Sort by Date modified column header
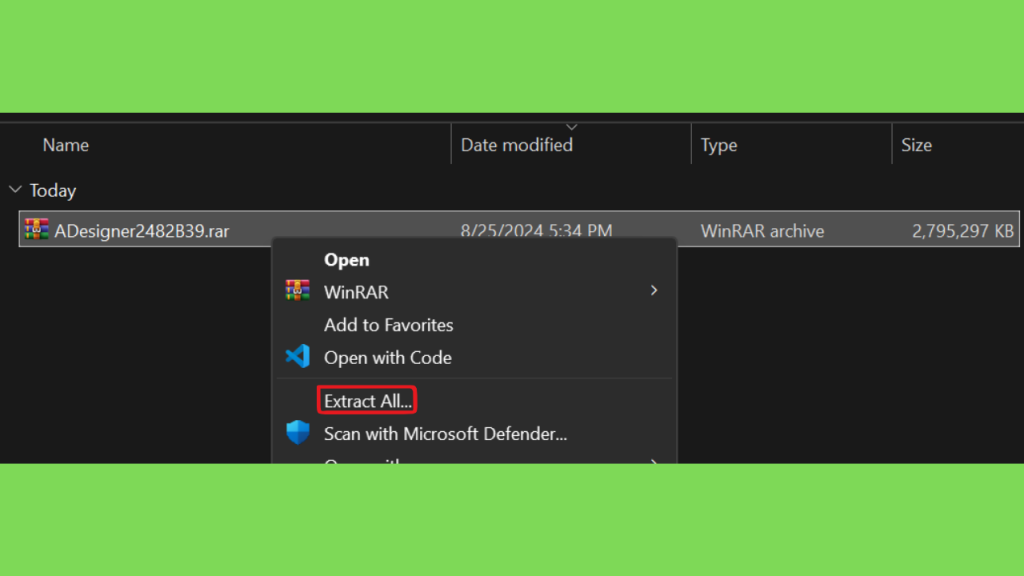The width and height of the screenshot is (1024, 576). (517, 145)
